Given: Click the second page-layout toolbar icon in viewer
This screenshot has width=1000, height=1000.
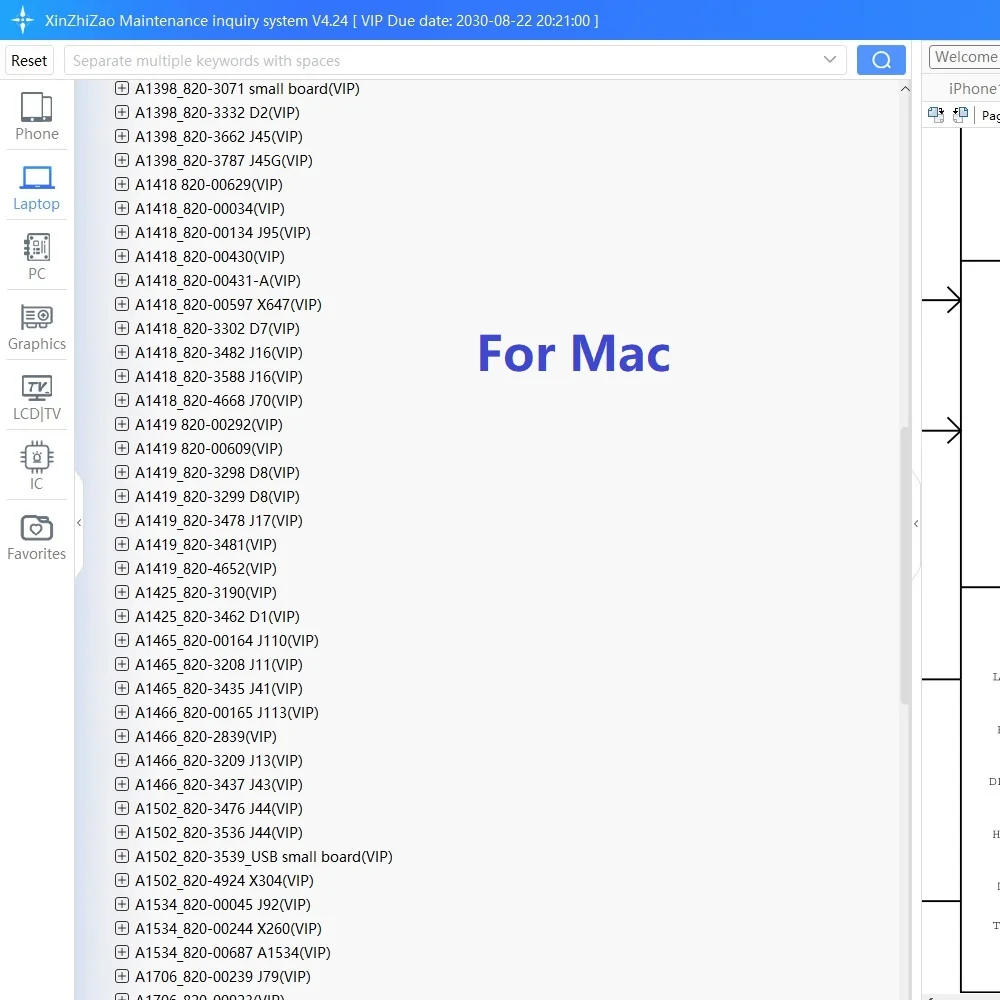Looking at the screenshot, I should [960, 115].
